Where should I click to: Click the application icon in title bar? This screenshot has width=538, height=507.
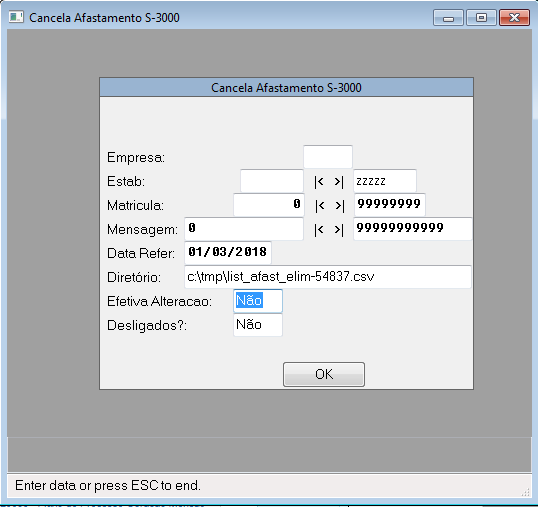[16, 17]
